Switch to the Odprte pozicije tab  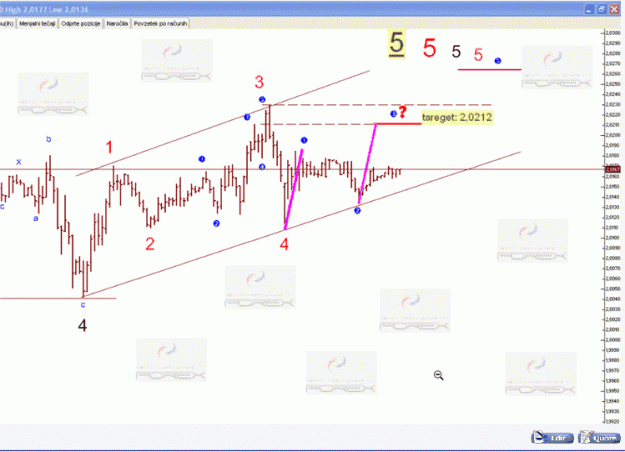(x=81, y=24)
